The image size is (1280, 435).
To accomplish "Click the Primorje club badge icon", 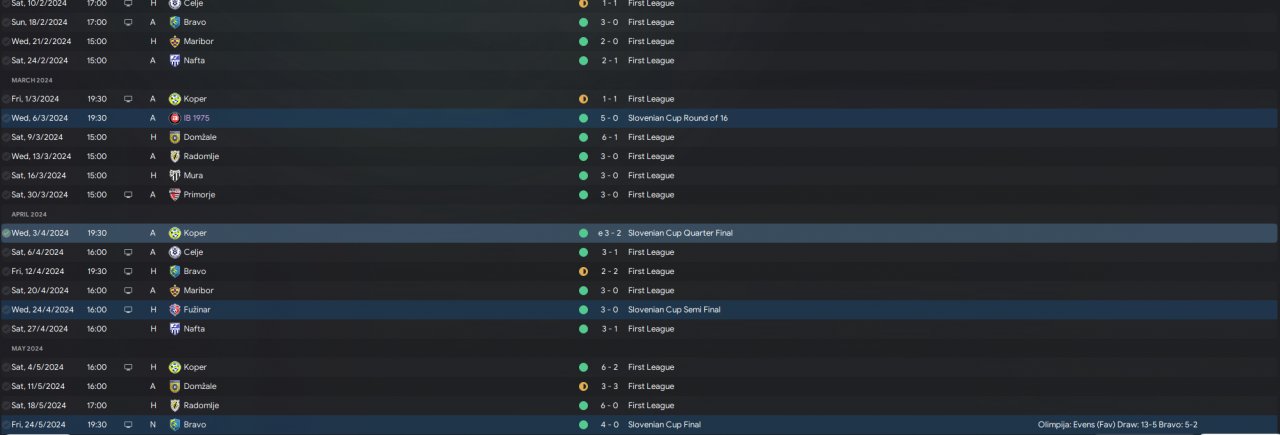I will (175, 194).
